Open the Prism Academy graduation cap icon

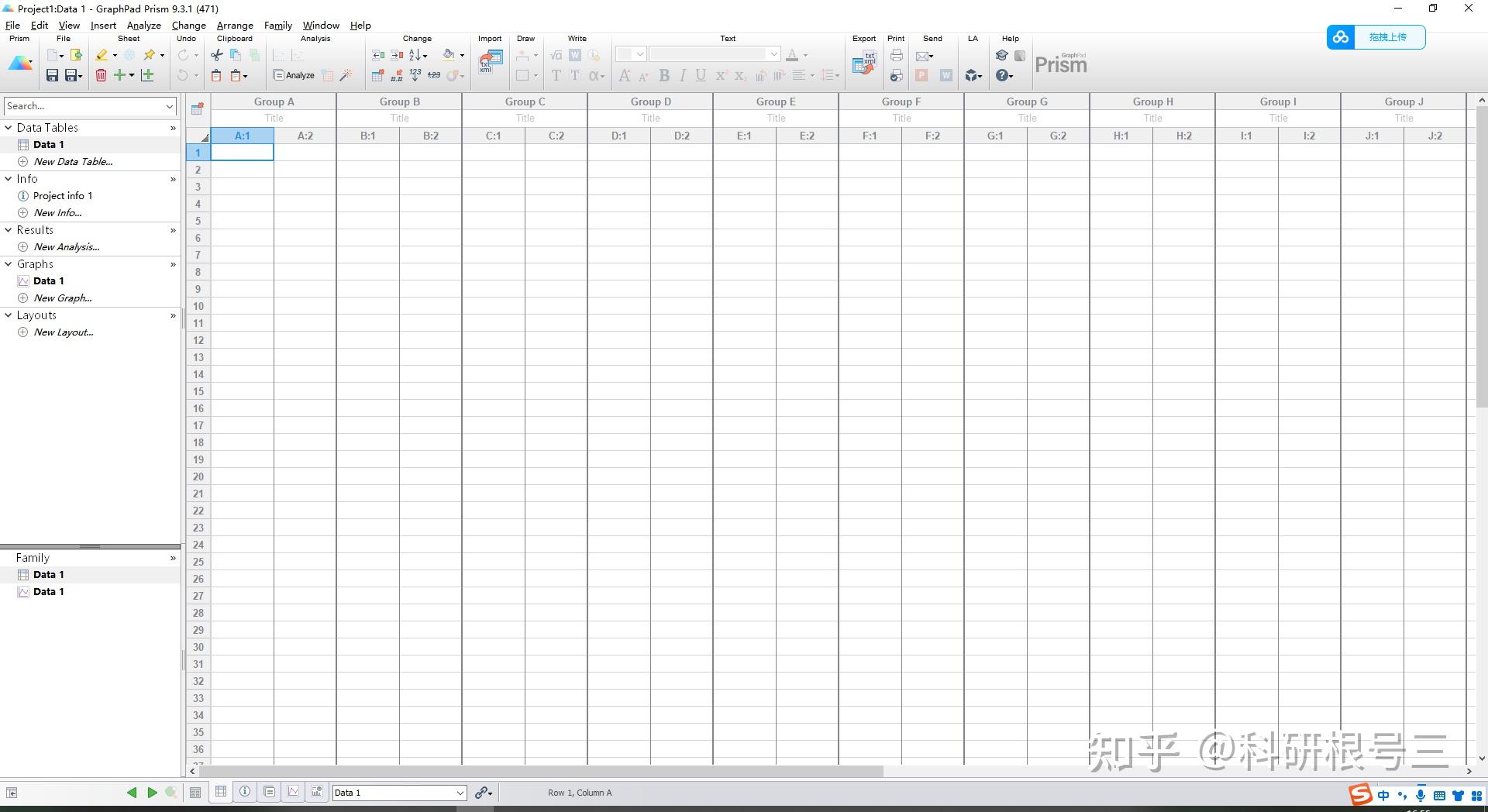[1002, 55]
